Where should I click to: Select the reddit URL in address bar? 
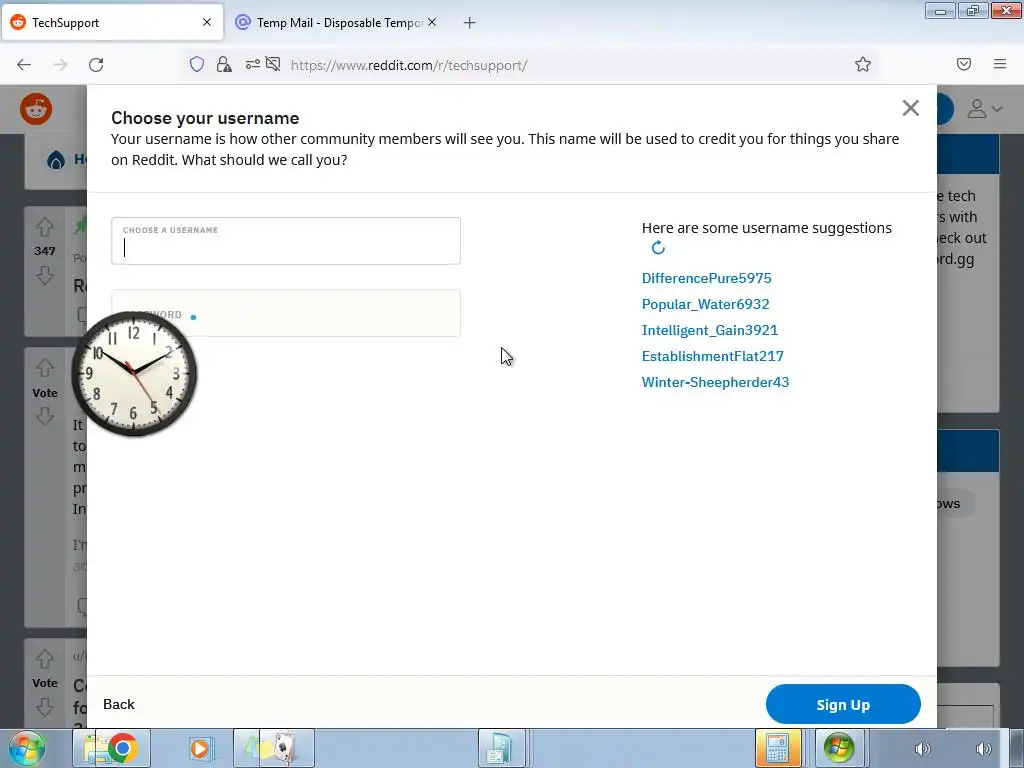[409, 65]
